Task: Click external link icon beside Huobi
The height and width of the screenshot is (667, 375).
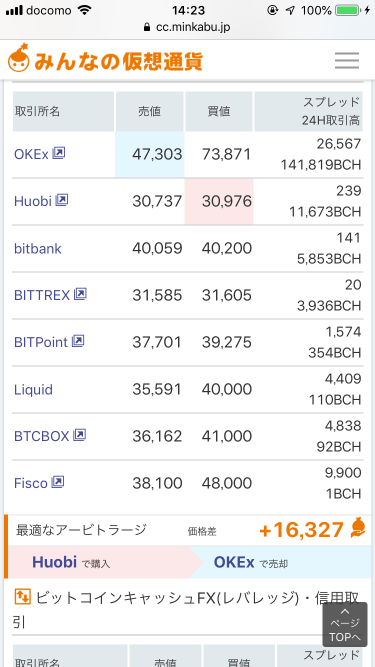Action: coord(62,200)
